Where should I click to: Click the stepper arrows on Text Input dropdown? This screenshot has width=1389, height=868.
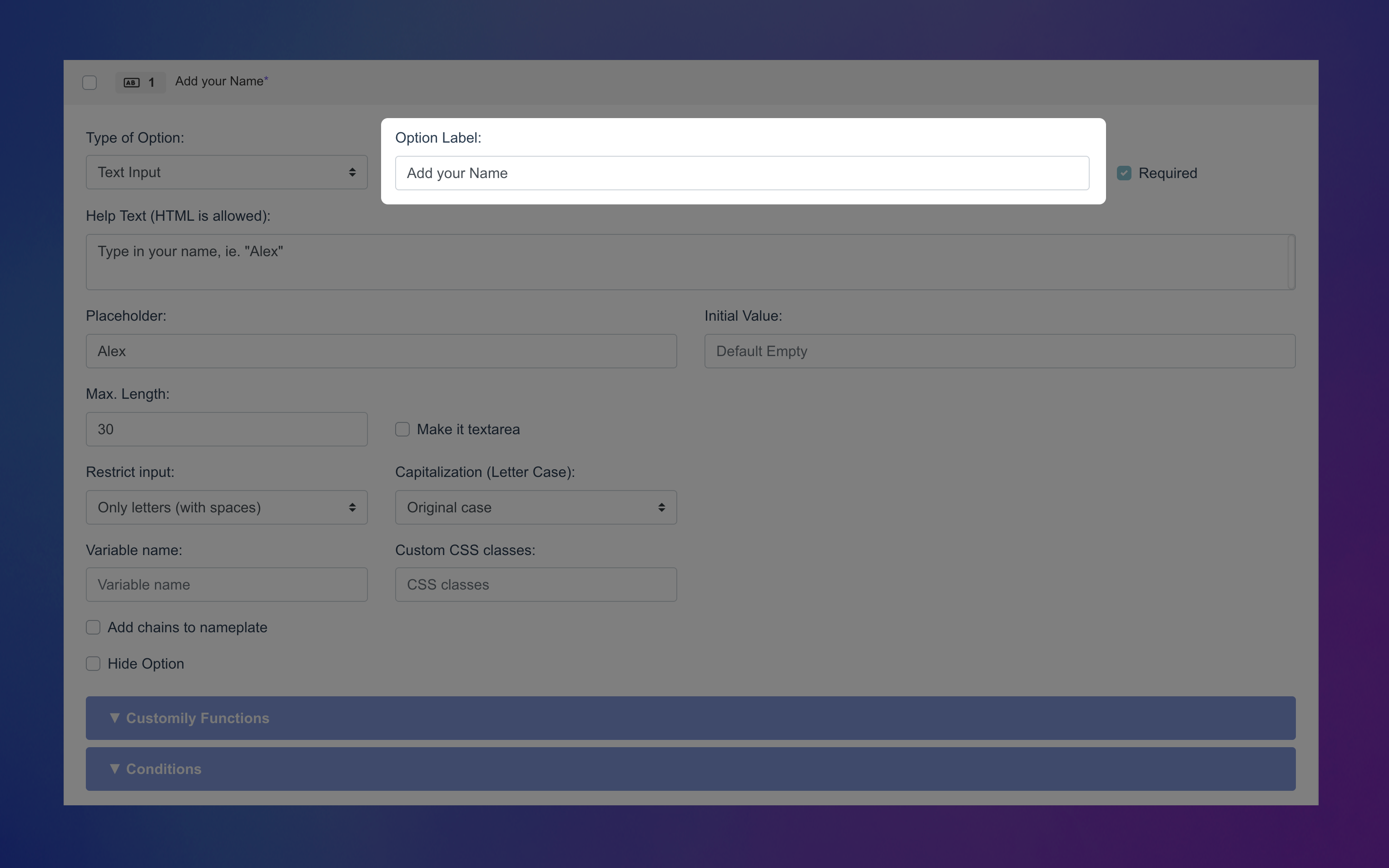click(352, 172)
